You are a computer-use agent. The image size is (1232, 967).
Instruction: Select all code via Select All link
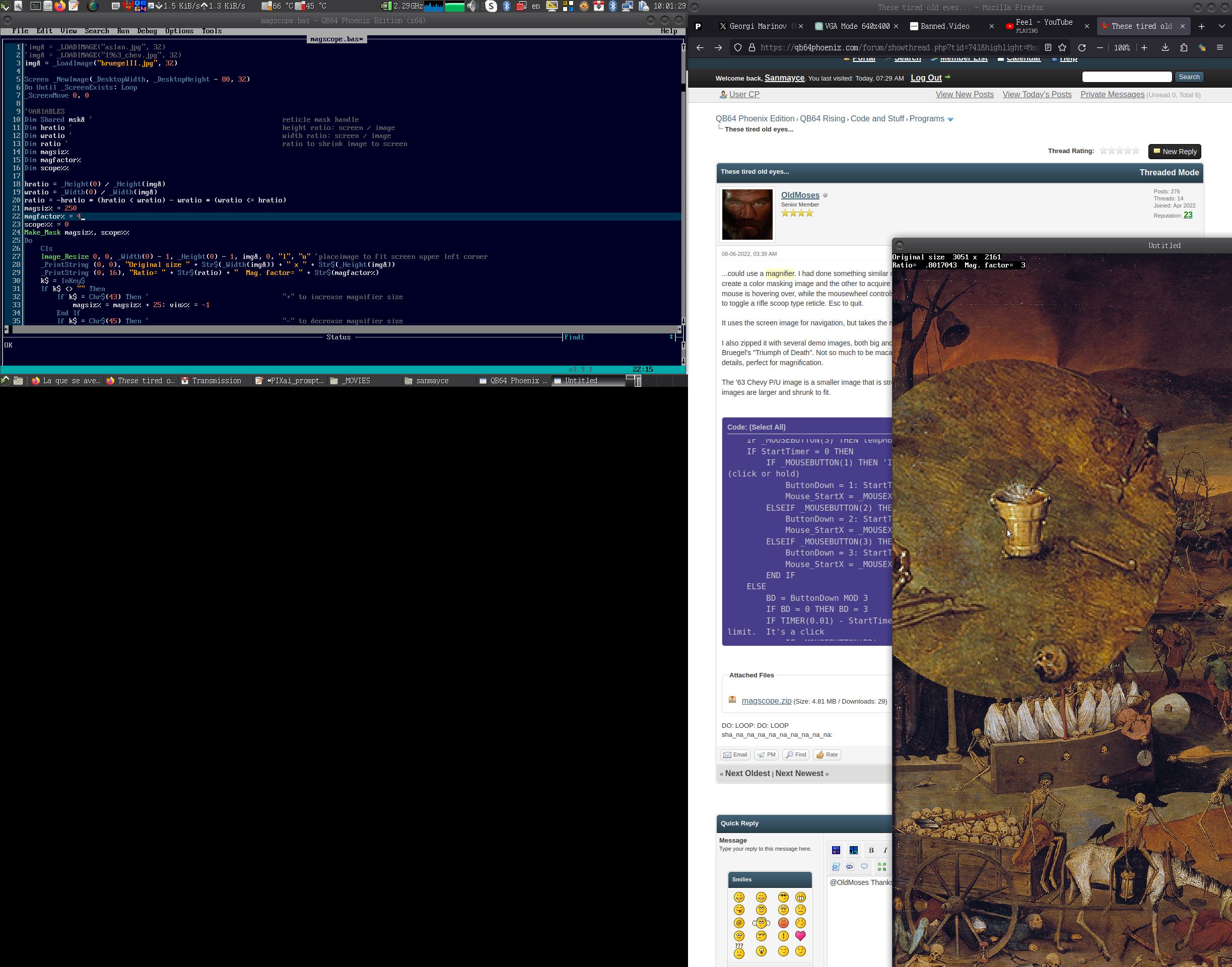tap(767, 427)
